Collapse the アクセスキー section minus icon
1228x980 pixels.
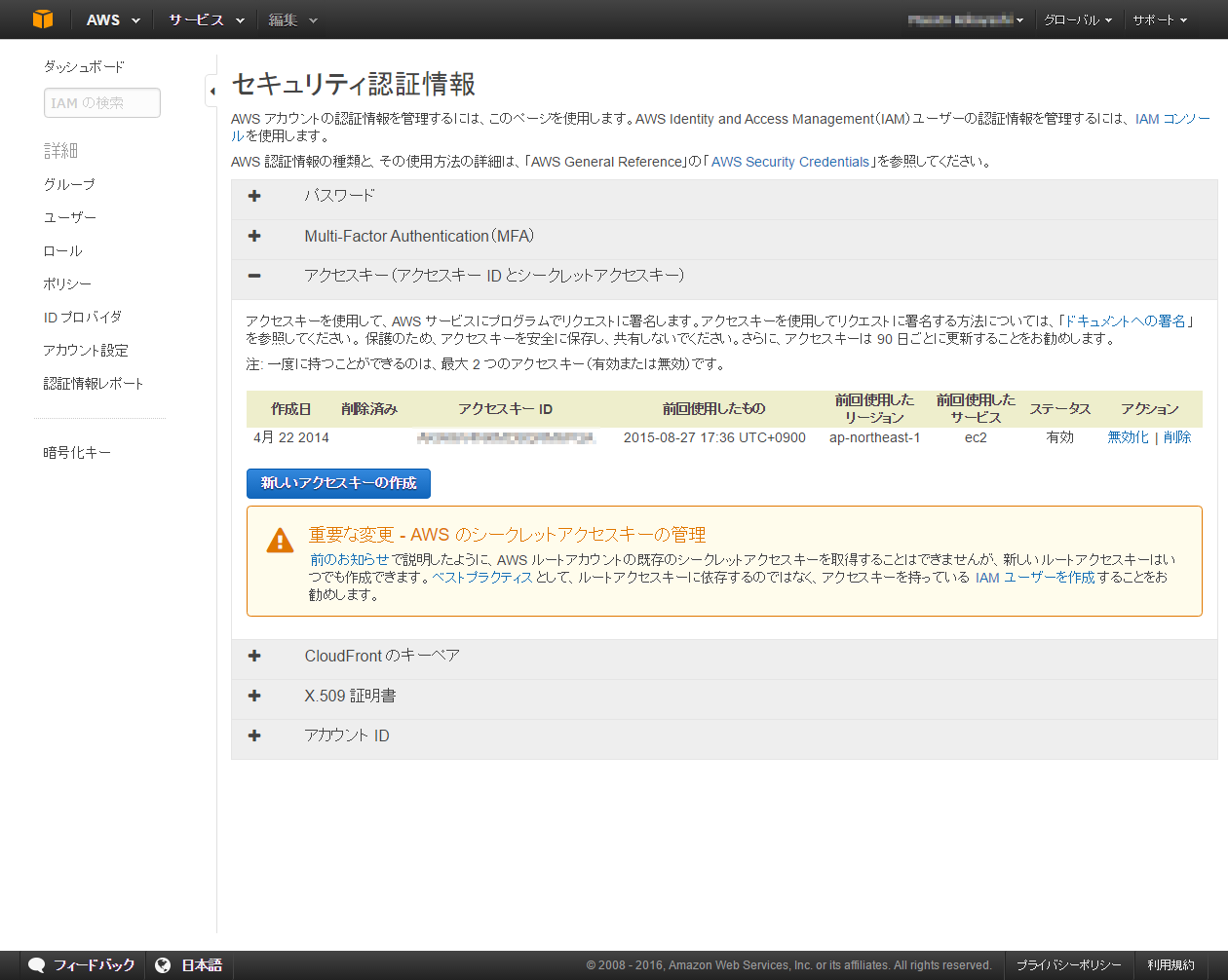pyautogui.click(x=254, y=276)
